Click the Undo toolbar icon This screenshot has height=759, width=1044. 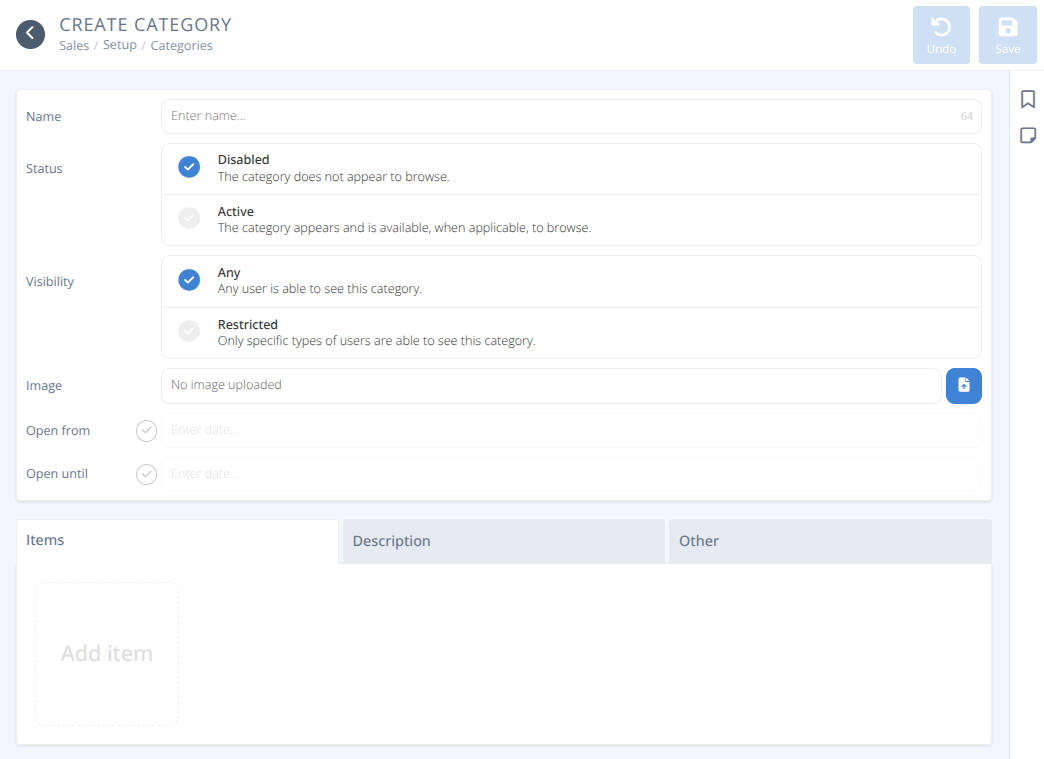point(941,34)
